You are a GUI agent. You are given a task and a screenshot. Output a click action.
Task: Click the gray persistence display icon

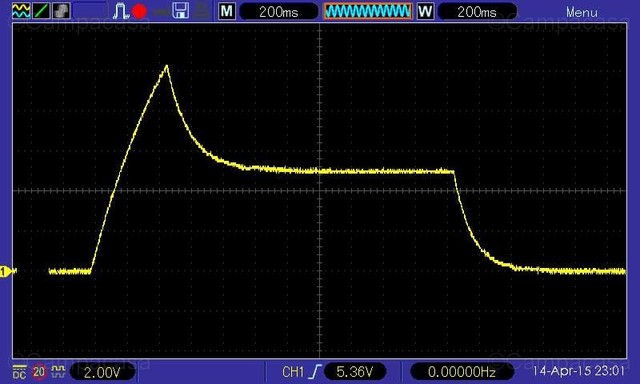pyautogui.click(x=61, y=10)
